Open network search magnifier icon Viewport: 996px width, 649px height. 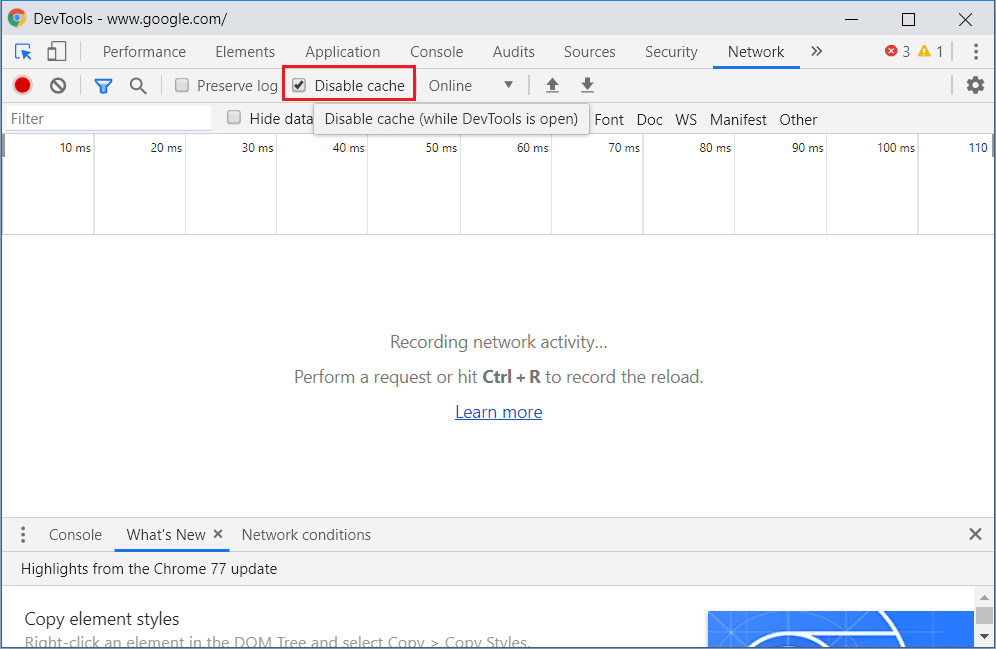pos(138,86)
